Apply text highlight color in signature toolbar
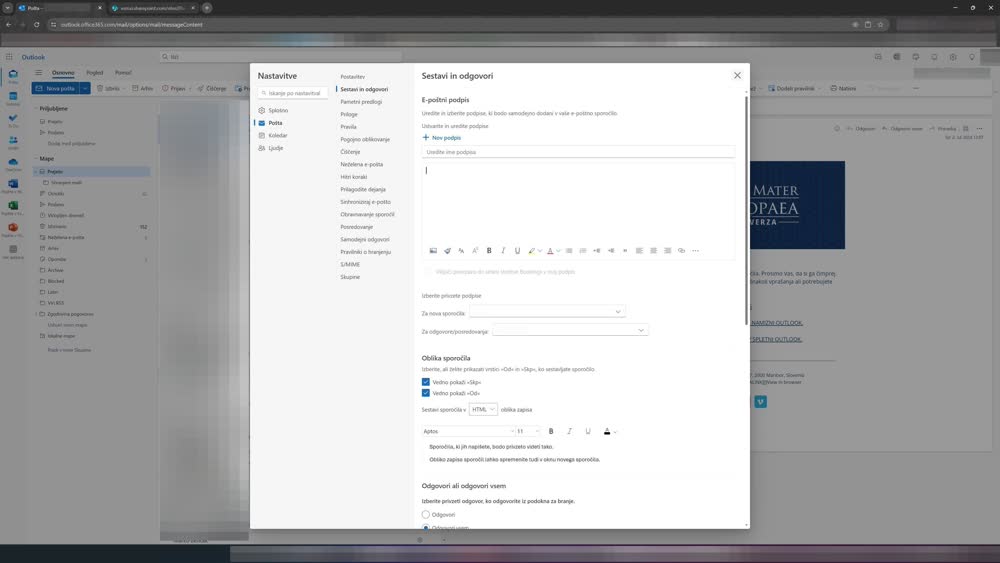Viewport: 1000px width, 563px height. (x=531, y=251)
